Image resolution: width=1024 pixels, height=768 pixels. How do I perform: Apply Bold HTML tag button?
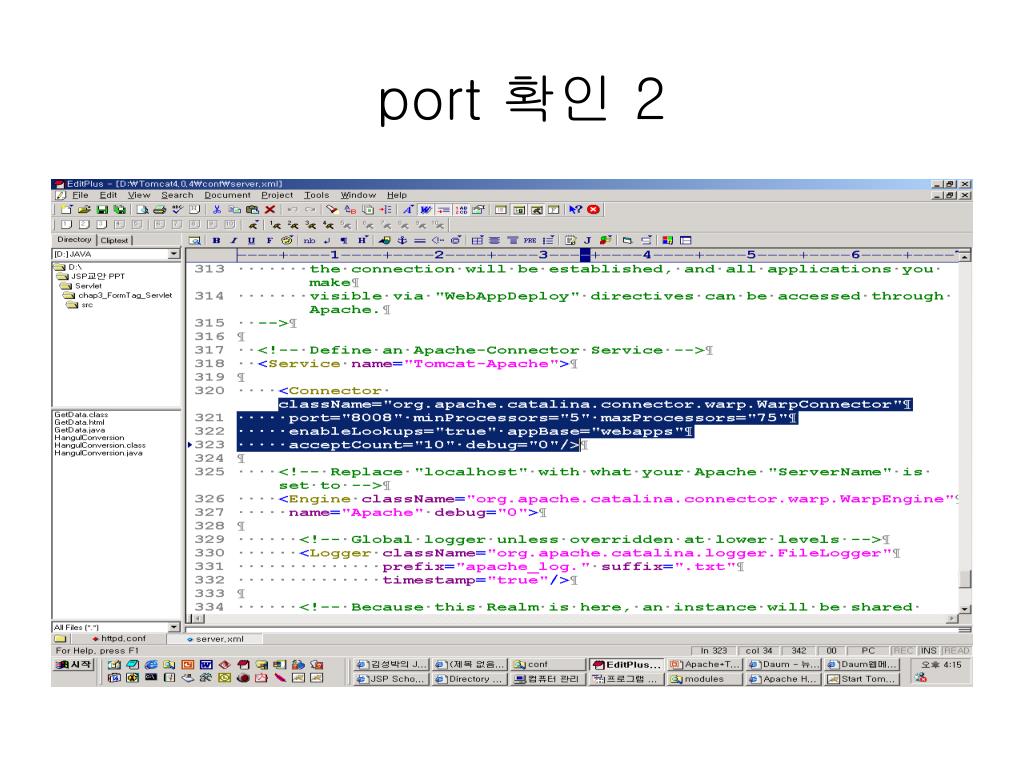coord(216,240)
